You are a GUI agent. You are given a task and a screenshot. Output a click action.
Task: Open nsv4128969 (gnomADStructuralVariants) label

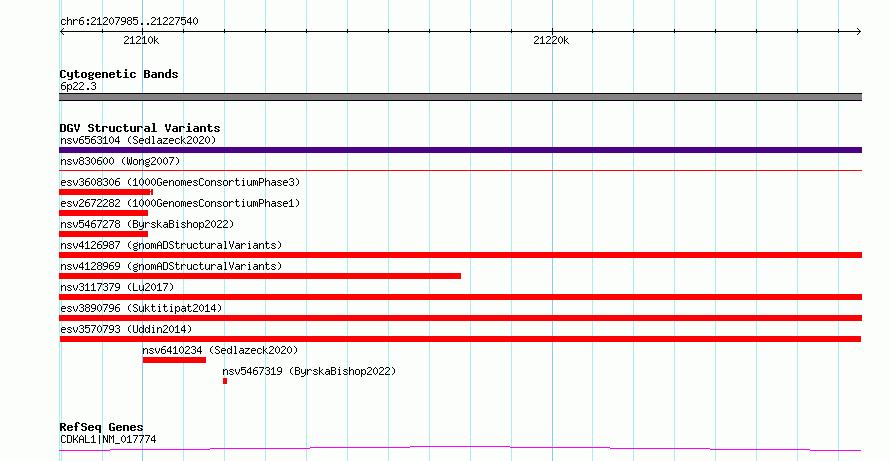point(171,266)
